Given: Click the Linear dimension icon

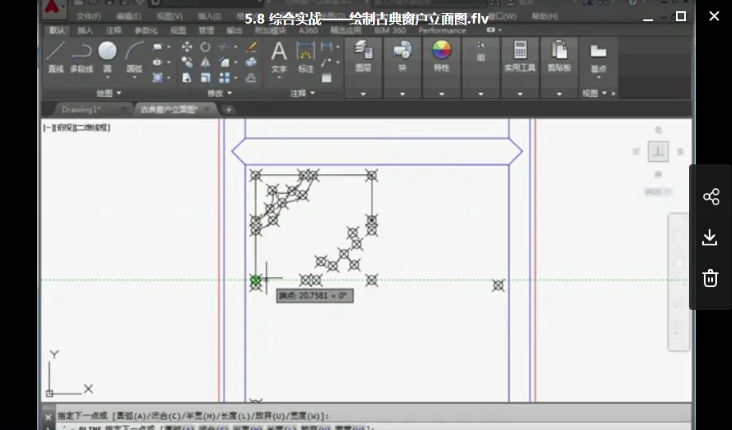Looking at the screenshot, I should pyautogui.click(x=327, y=47).
